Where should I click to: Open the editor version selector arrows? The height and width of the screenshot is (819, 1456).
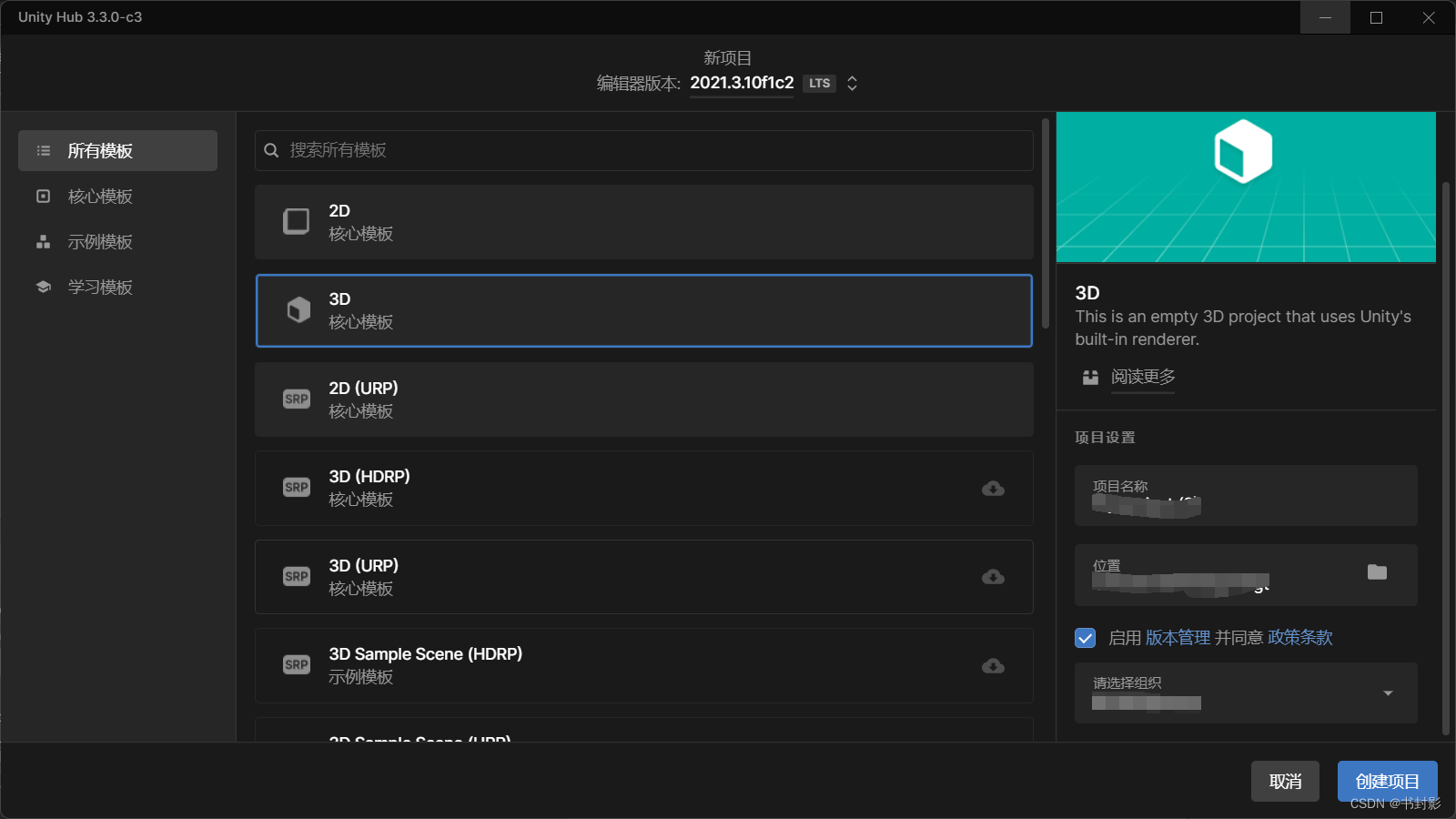click(x=852, y=83)
